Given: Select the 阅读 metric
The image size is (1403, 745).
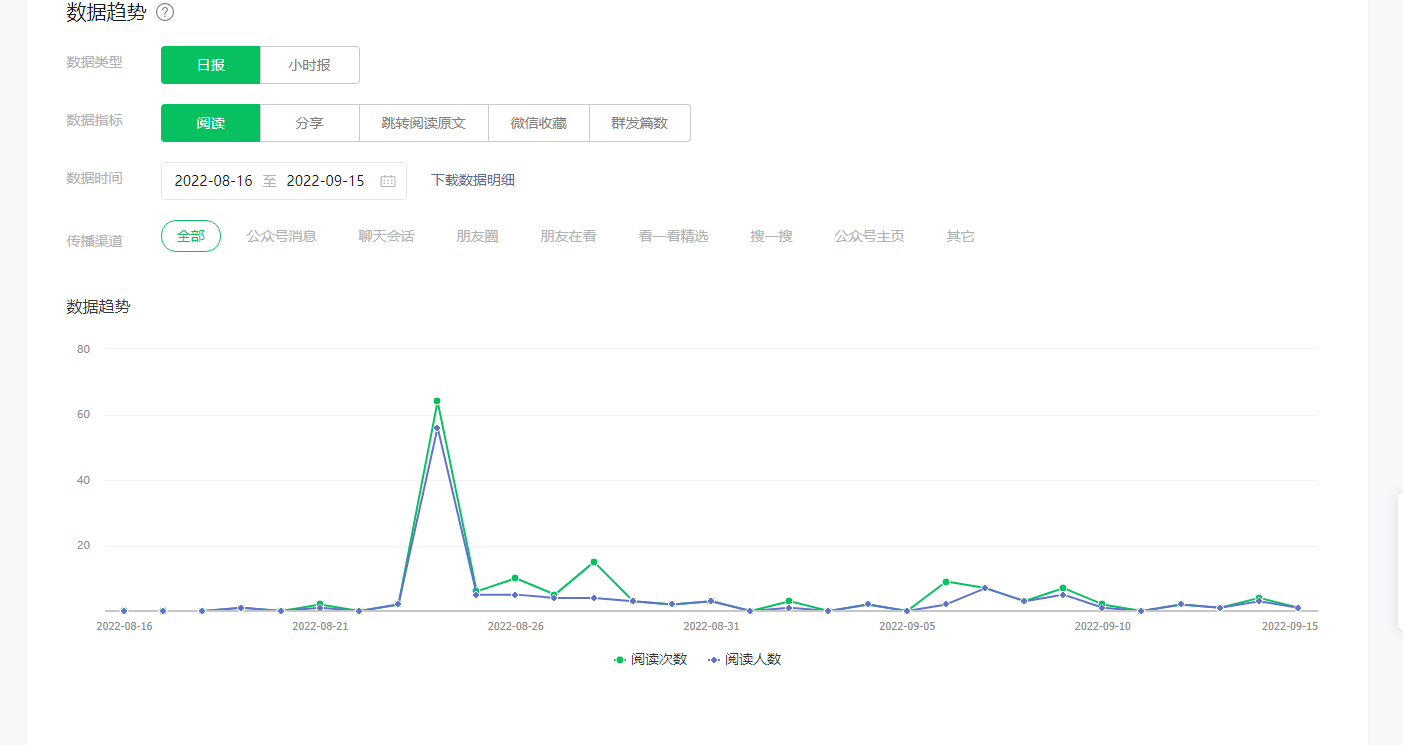Looking at the screenshot, I should click(210, 123).
